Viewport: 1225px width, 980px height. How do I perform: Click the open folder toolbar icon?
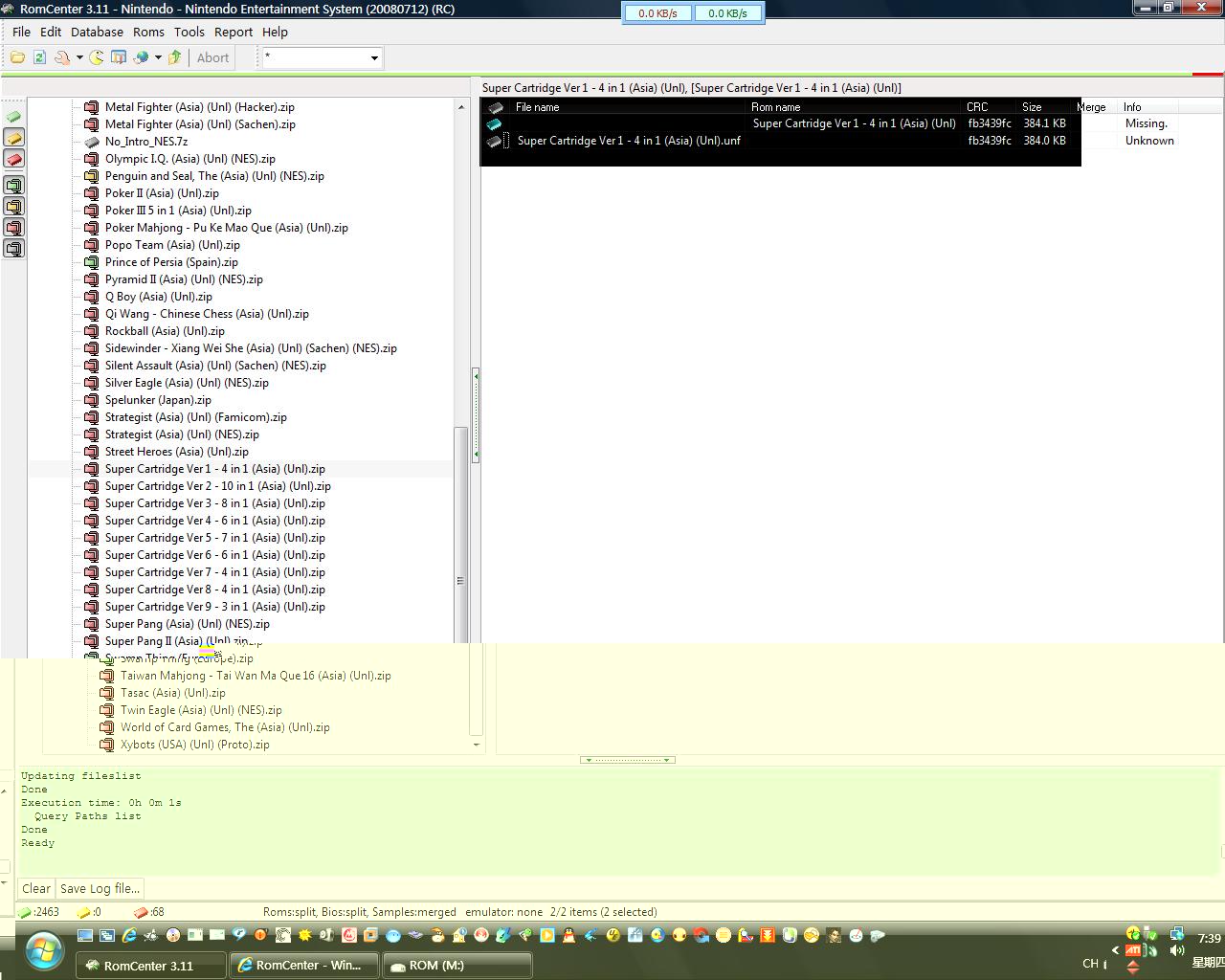coord(18,57)
